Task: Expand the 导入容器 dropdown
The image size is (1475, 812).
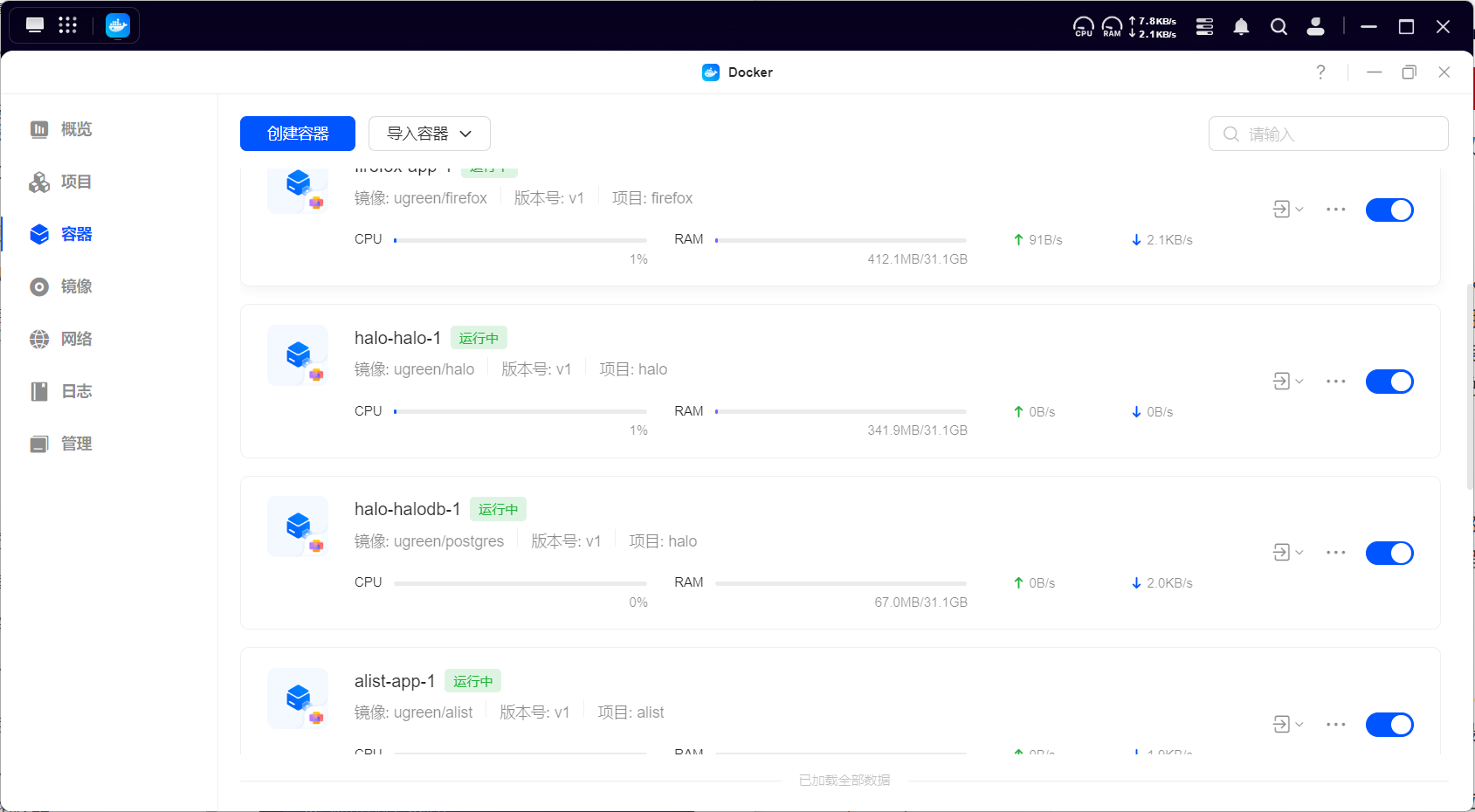Action: point(429,134)
